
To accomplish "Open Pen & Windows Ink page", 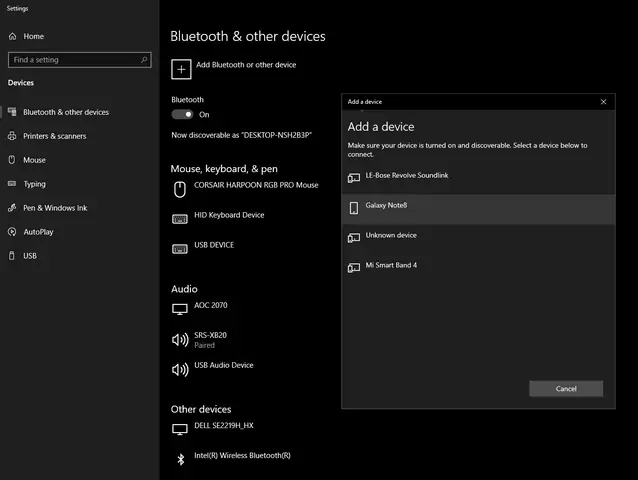I will coord(55,208).
